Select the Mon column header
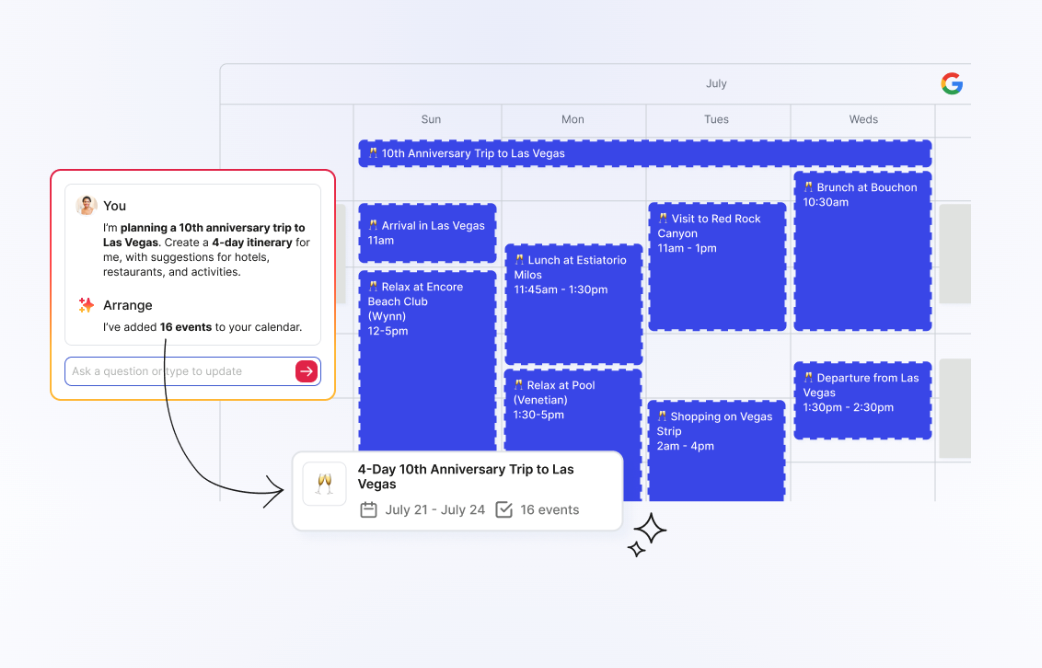The height and width of the screenshot is (668, 1042). tap(573, 120)
